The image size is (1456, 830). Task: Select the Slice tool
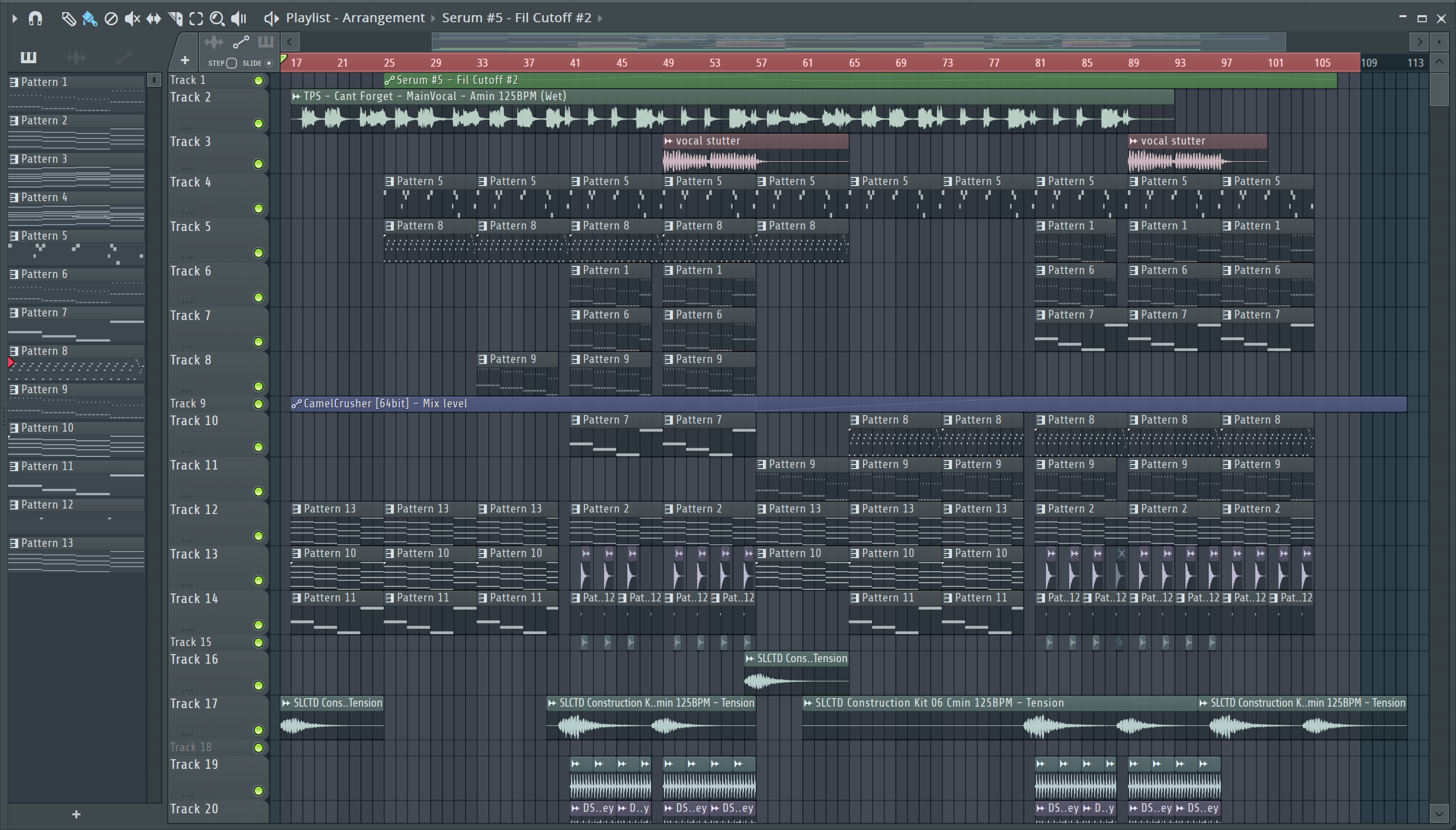click(175, 18)
